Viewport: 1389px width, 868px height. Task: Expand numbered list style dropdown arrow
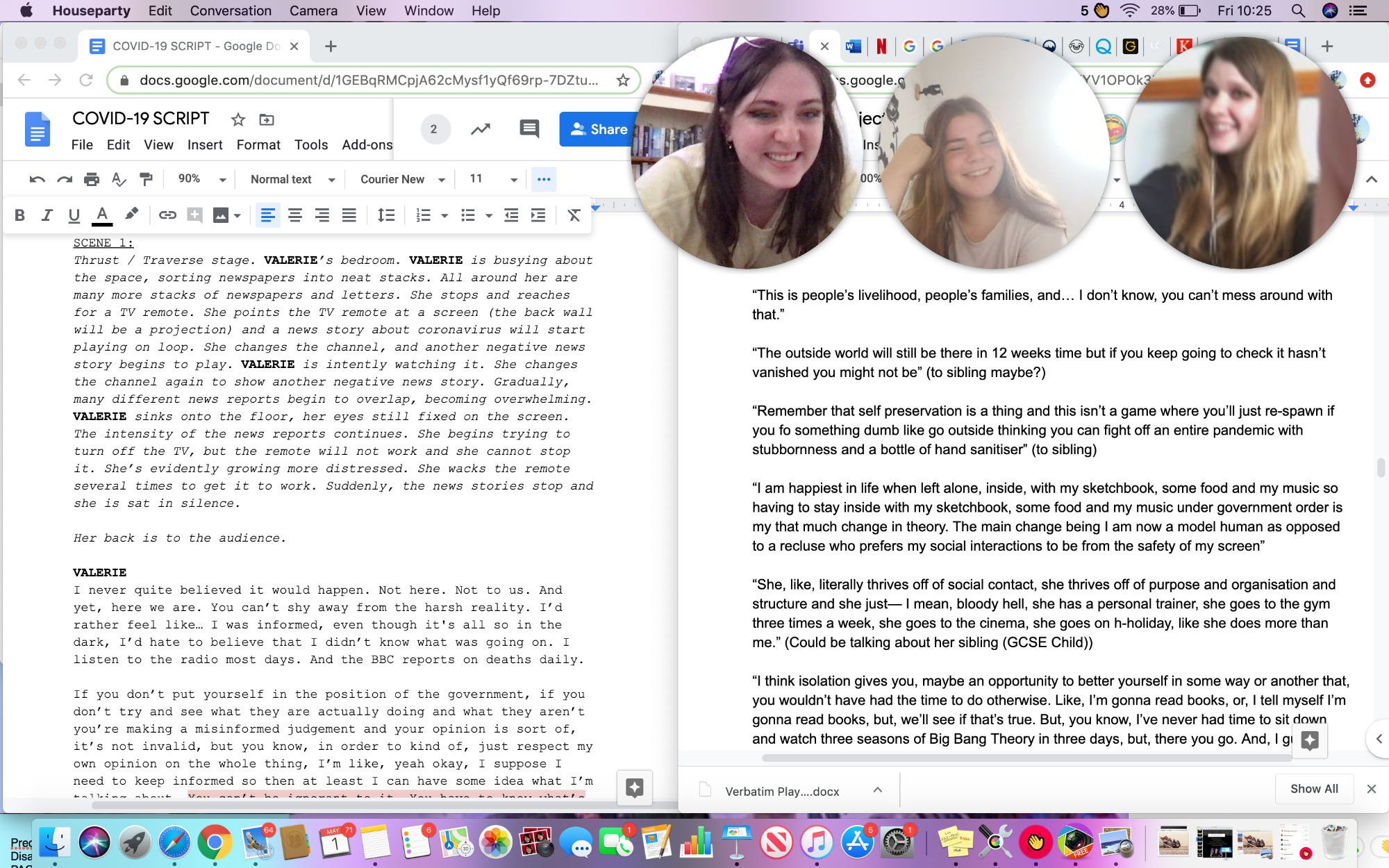444,216
